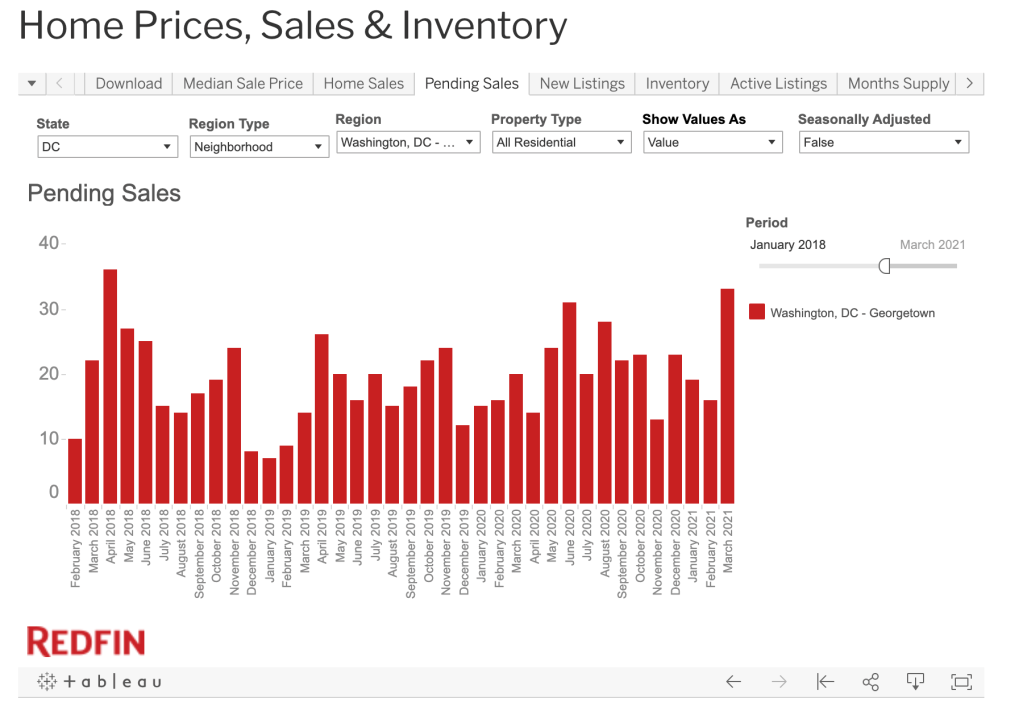Open the Seasonally Adjusted dropdown

(883, 143)
